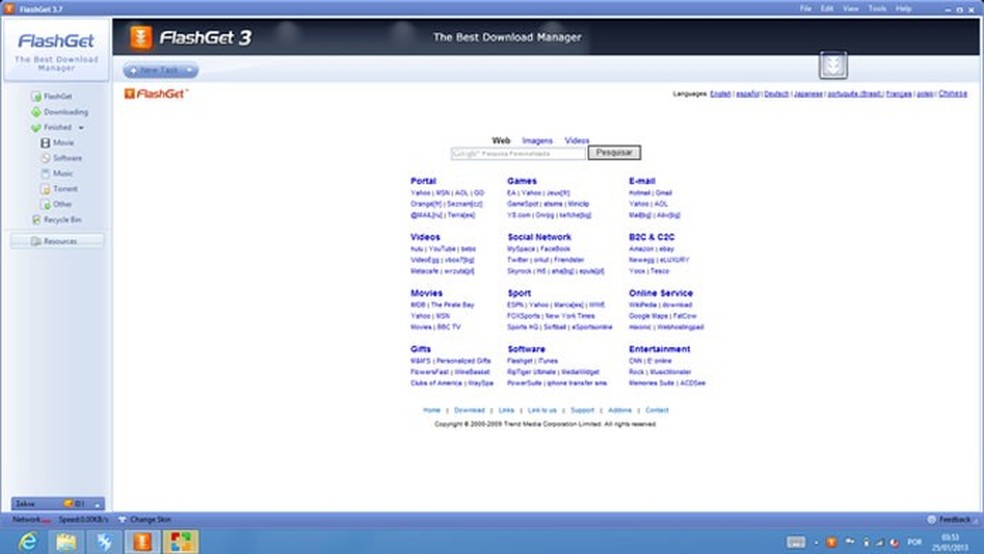Image resolution: width=984 pixels, height=554 pixels.
Task: Click the Network status indicator
Action: tap(31, 519)
